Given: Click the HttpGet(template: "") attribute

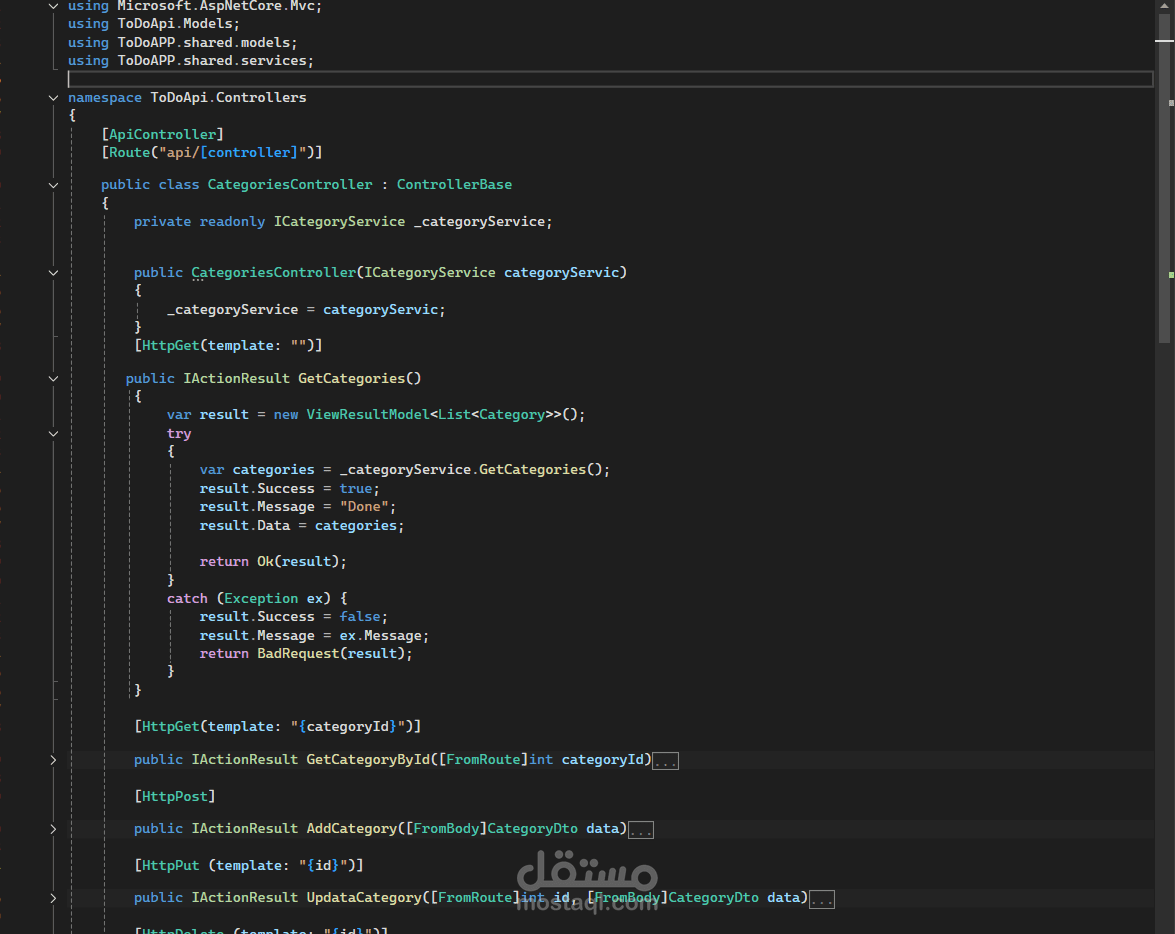Looking at the screenshot, I should pos(229,346).
